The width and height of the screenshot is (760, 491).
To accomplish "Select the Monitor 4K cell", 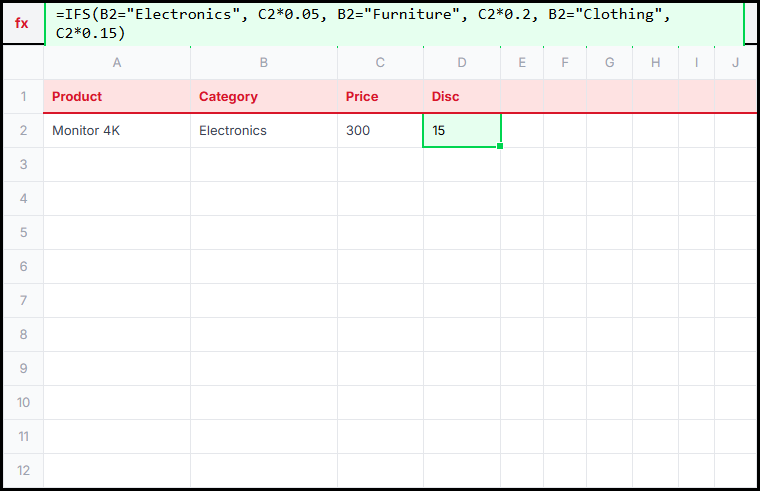I will pyautogui.click(x=117, y=130).
